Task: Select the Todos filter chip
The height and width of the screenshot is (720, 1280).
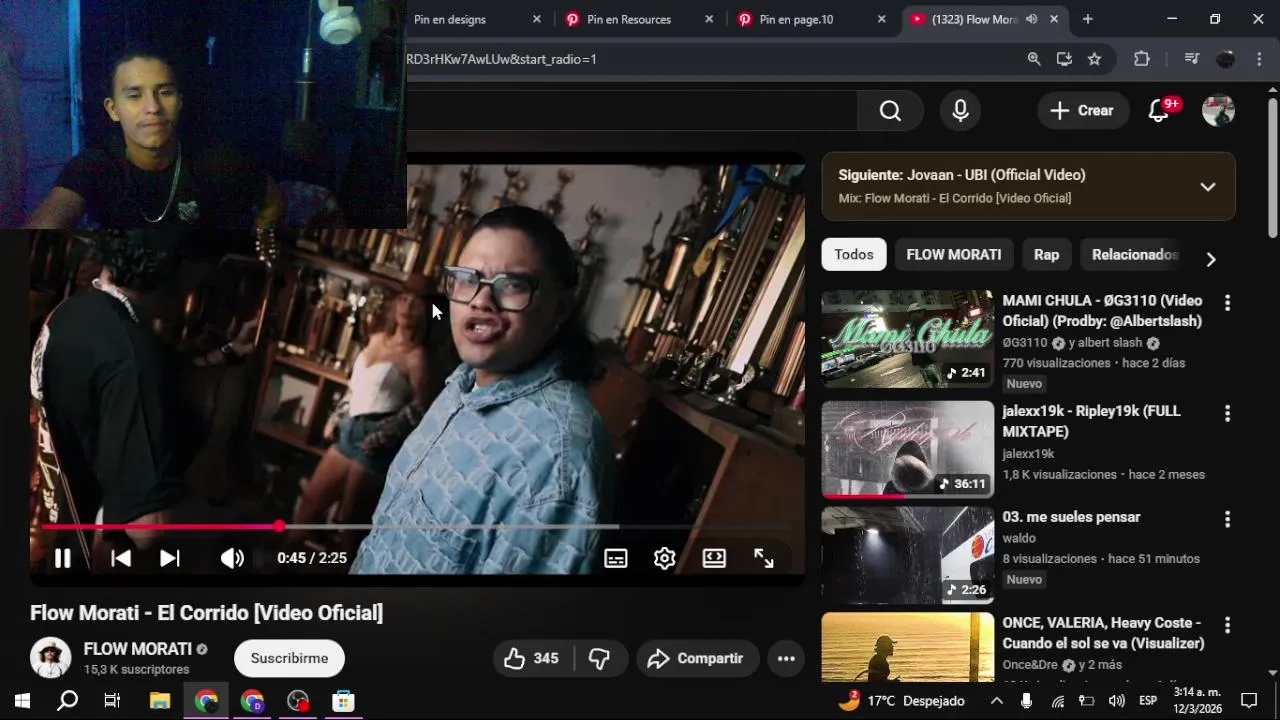Action: tap(854, 255)
